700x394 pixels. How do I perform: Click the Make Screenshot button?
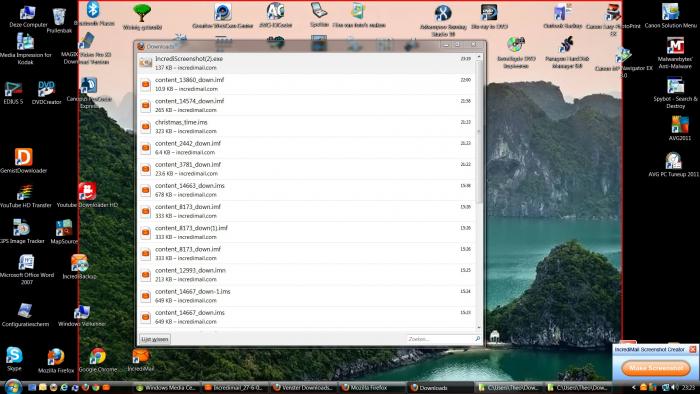[x=656, y=368]
